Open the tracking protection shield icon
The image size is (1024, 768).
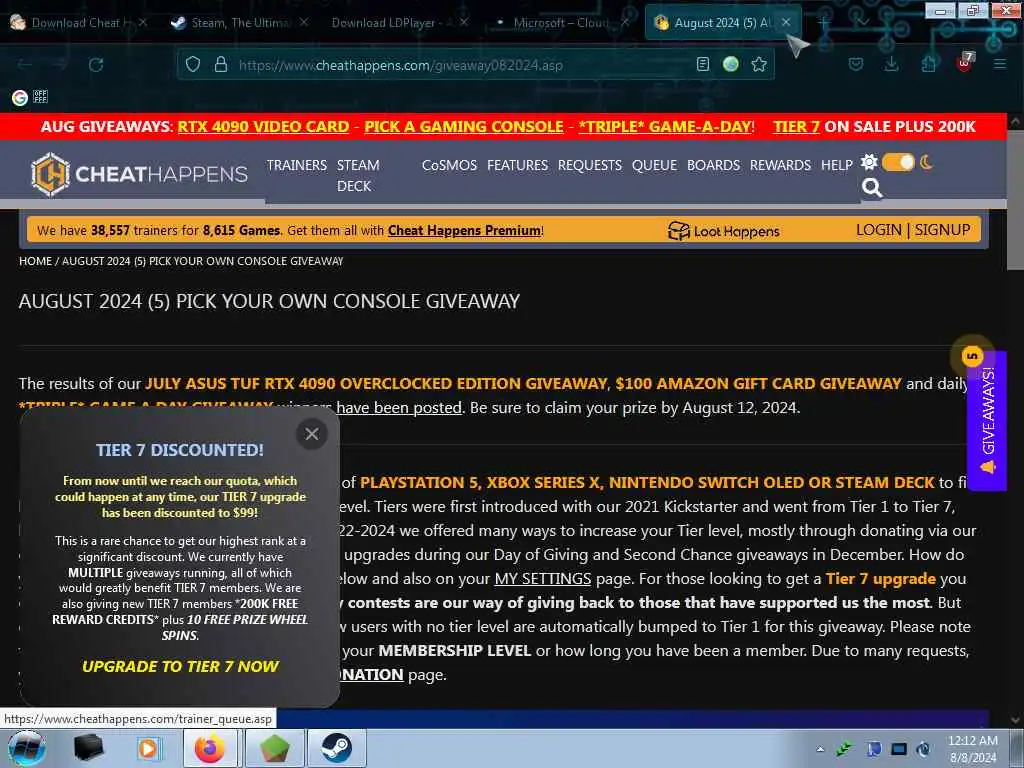point(193,65)
